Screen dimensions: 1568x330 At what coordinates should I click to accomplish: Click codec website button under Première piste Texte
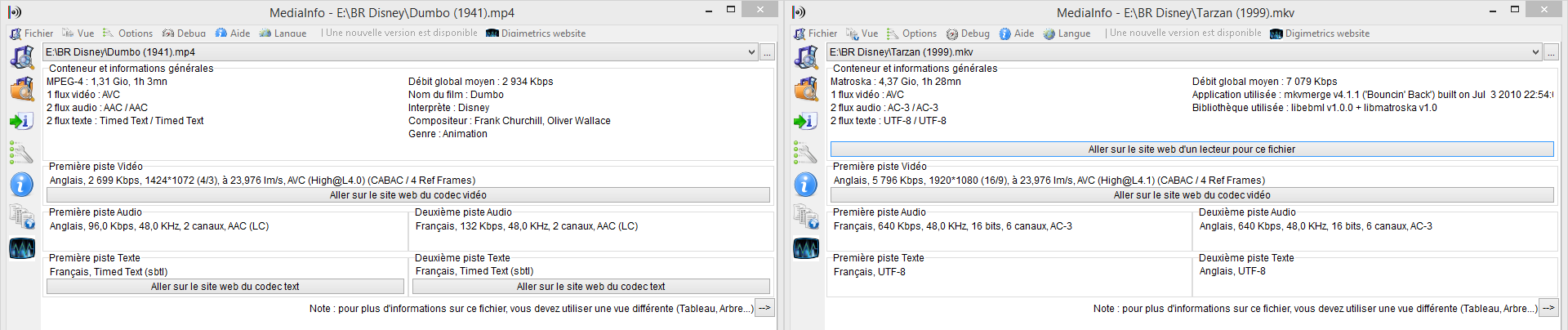pos(225,287)
